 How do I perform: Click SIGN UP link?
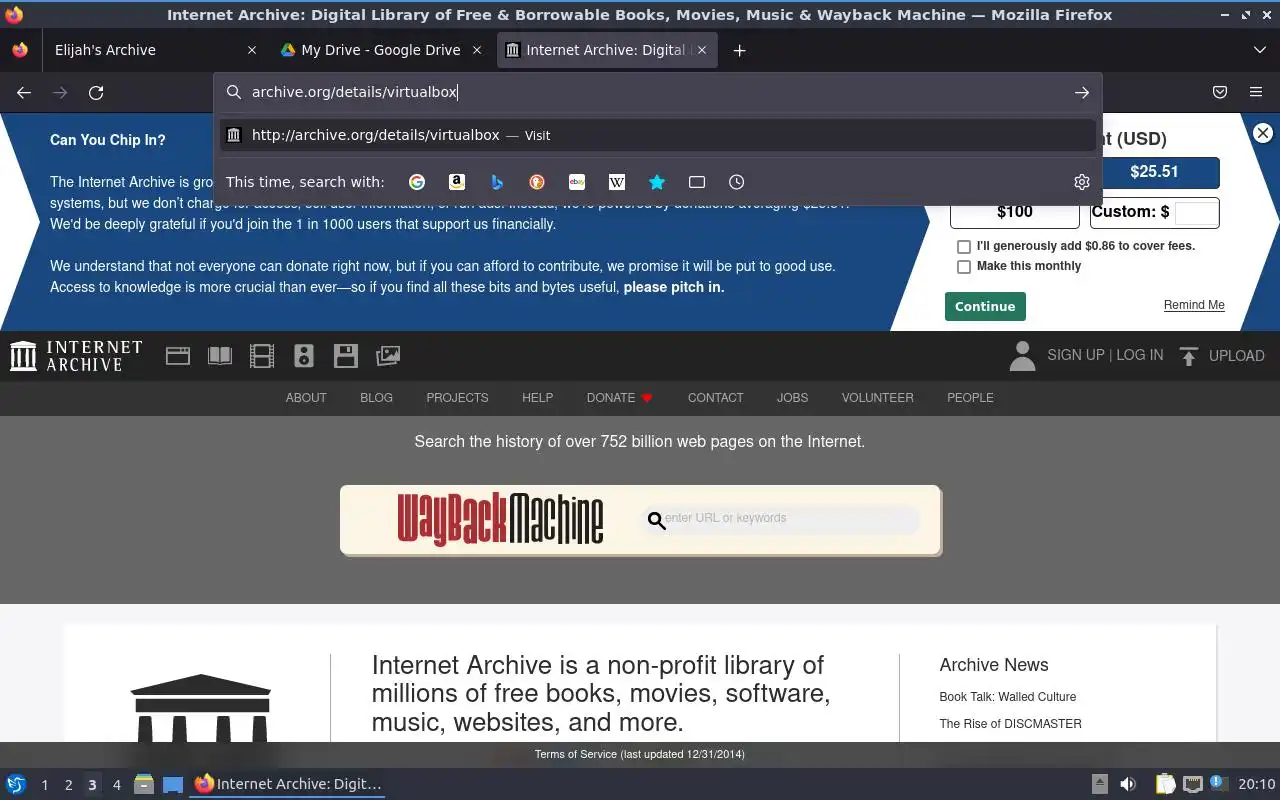pyautogui.click(x=1075, y=355)
